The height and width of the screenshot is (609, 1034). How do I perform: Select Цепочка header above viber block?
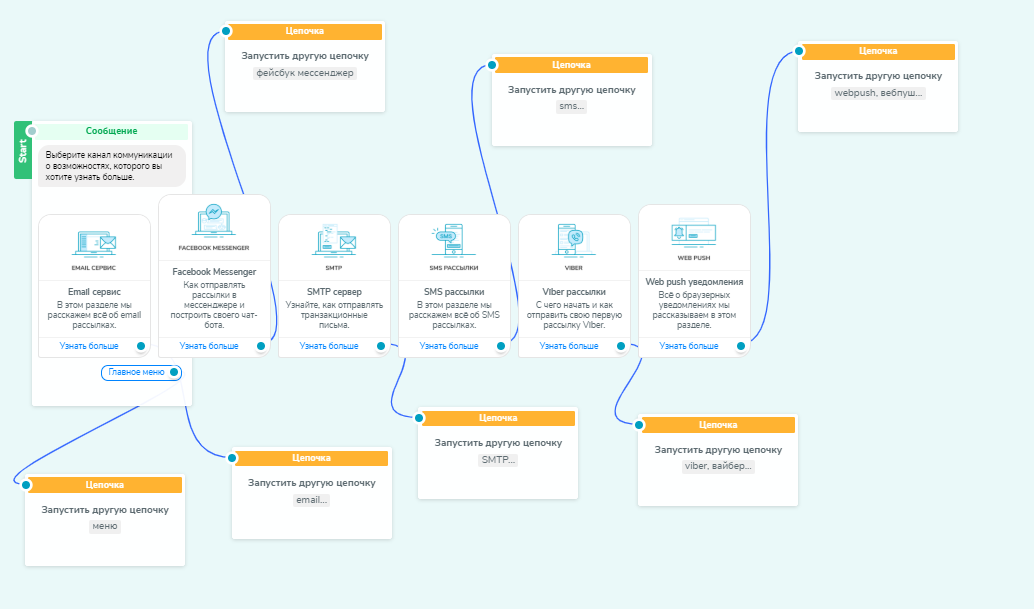(718, 425)
